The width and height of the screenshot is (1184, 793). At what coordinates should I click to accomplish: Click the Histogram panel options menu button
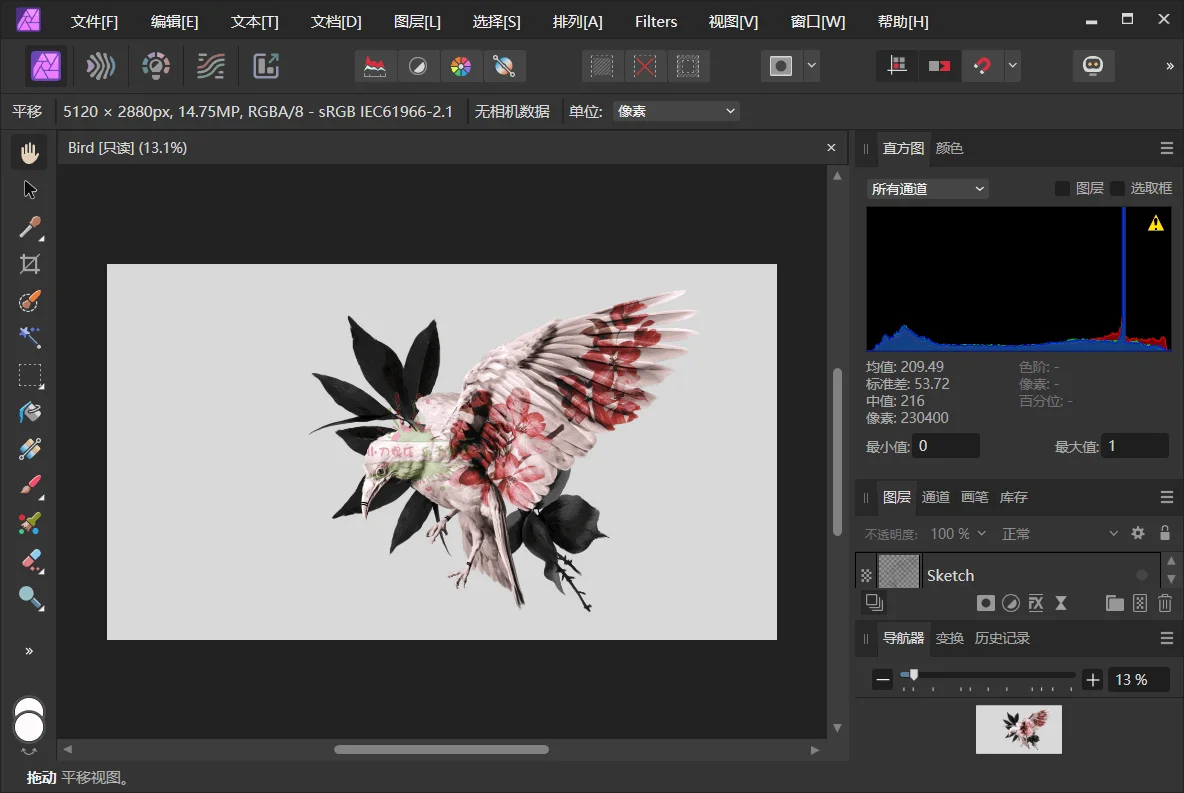(x=1166, y=148)
